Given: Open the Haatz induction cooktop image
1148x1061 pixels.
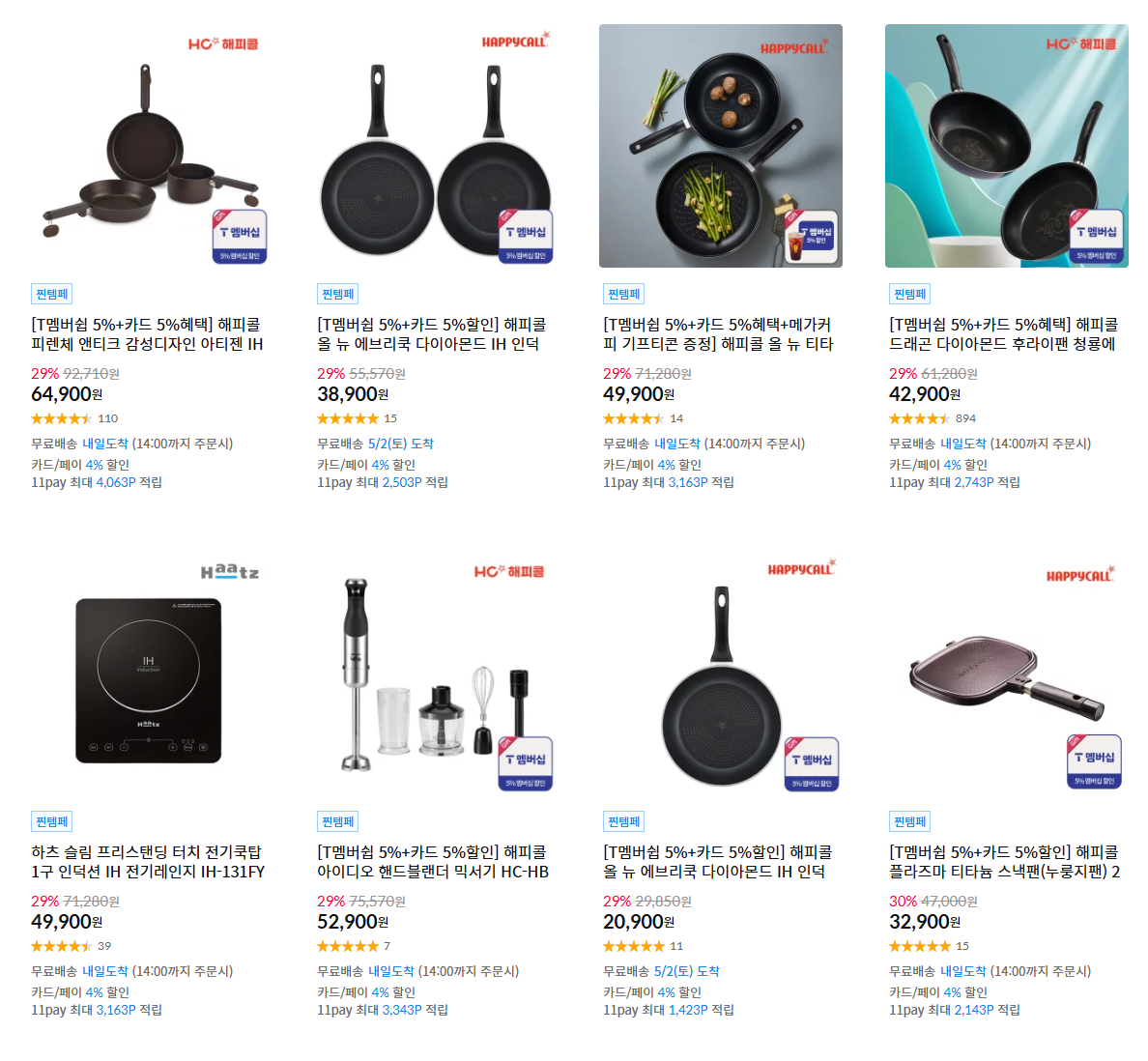Looking at the screenshot, I should [x=149, y=674].
